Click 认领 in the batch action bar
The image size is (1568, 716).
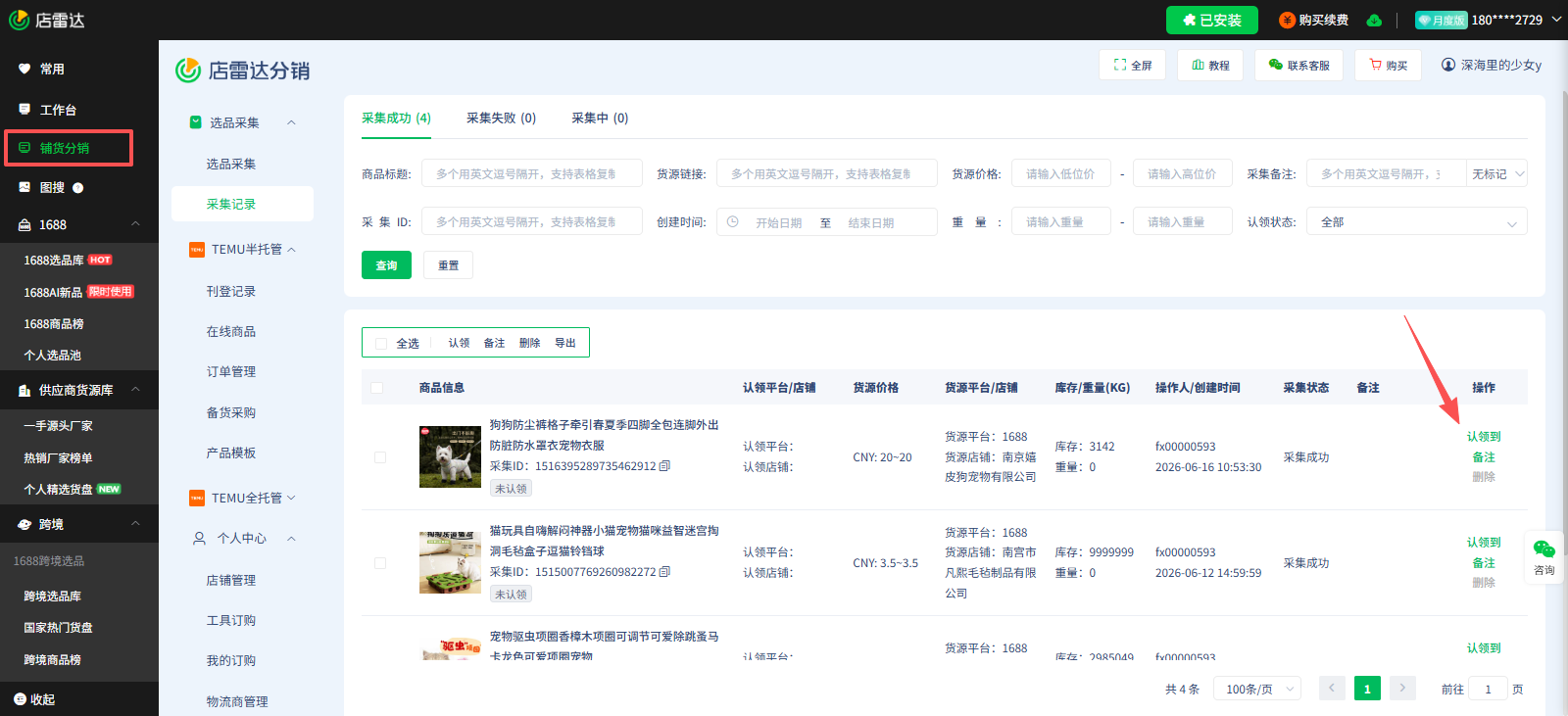tap(459, 343)
